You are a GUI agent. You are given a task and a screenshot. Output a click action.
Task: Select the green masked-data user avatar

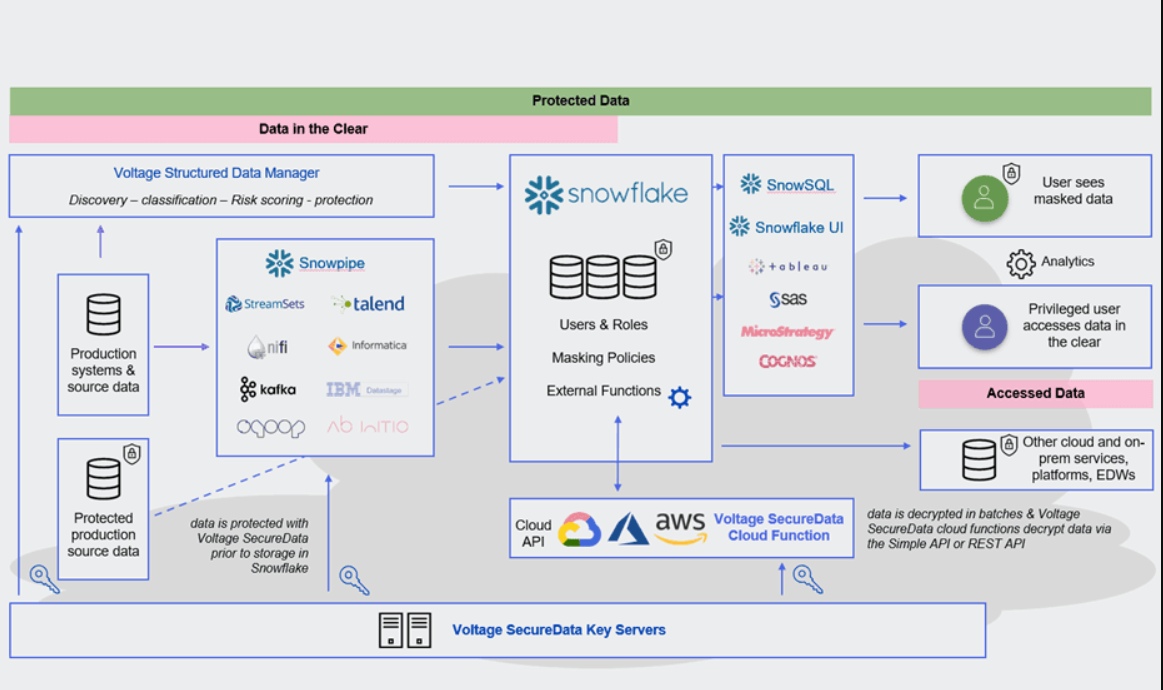point(984,197)
